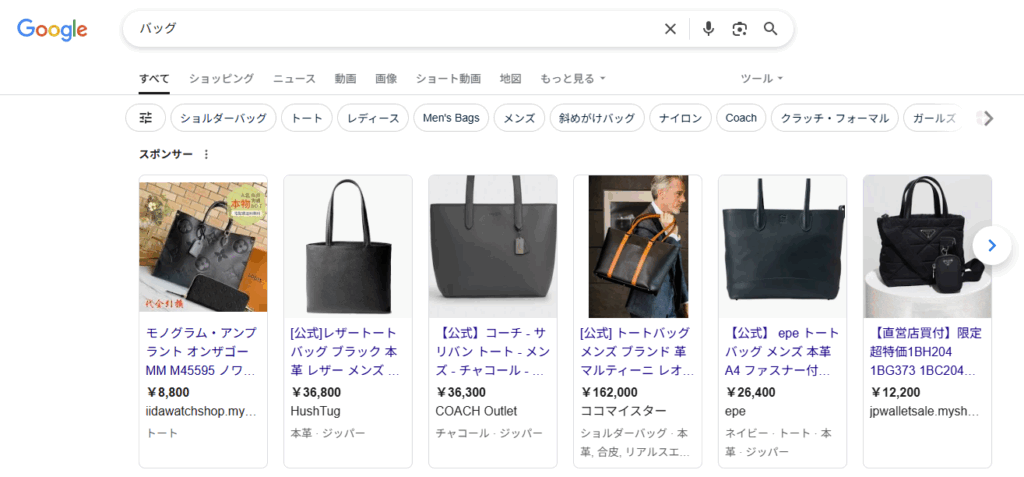1024x477 pixels.
Task: Open the quilted black bag image
Action: click(x=927, y=246)
